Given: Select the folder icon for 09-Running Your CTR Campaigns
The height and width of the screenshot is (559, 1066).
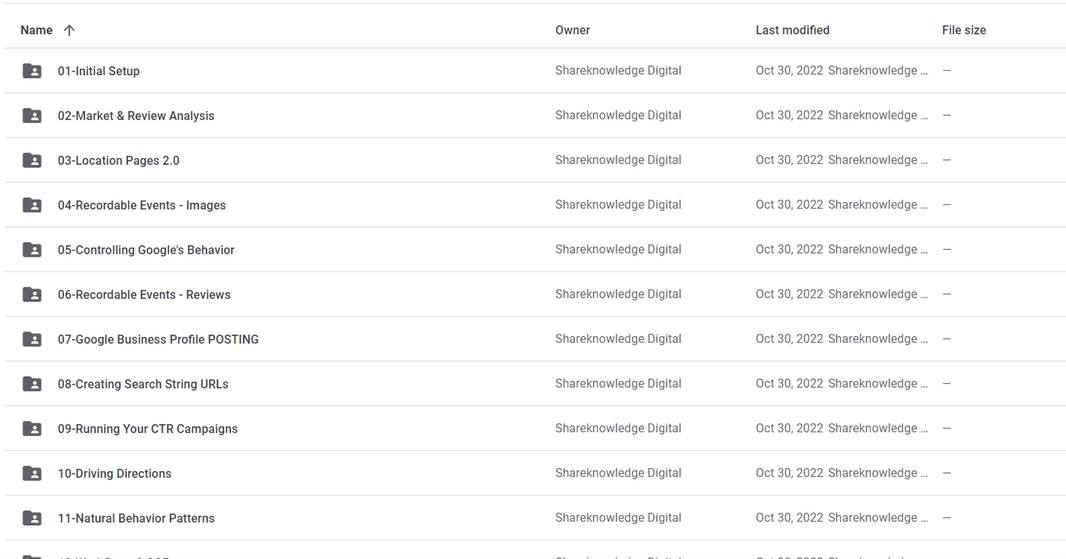Looking at the screenshot, I should 32,428.
